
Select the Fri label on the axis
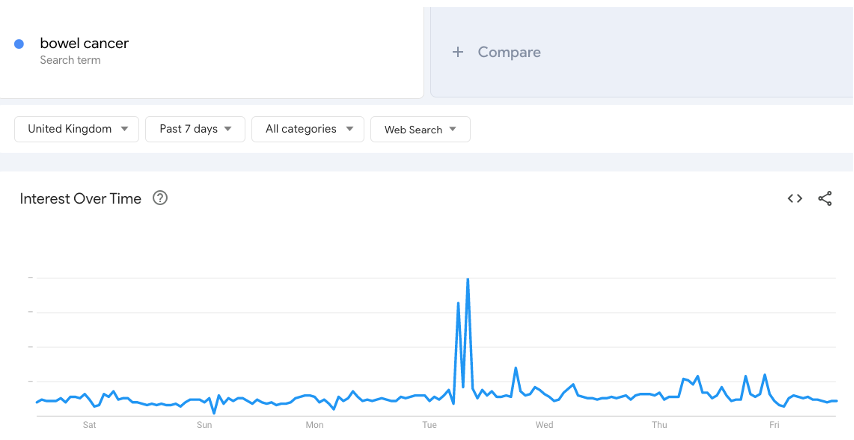pyautogui.click(x=774, y=425)
